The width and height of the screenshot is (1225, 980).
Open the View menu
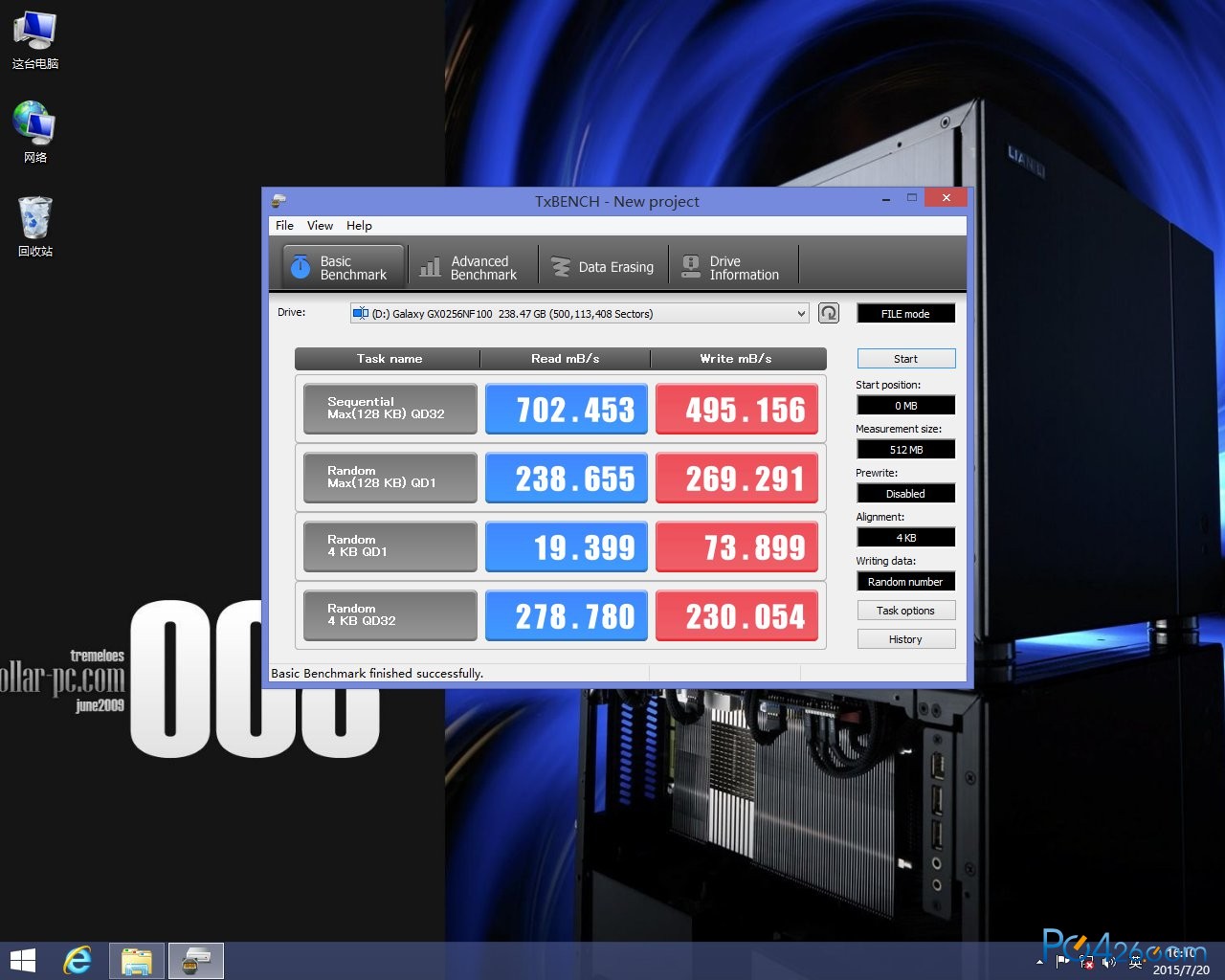[x=320, y=226]
